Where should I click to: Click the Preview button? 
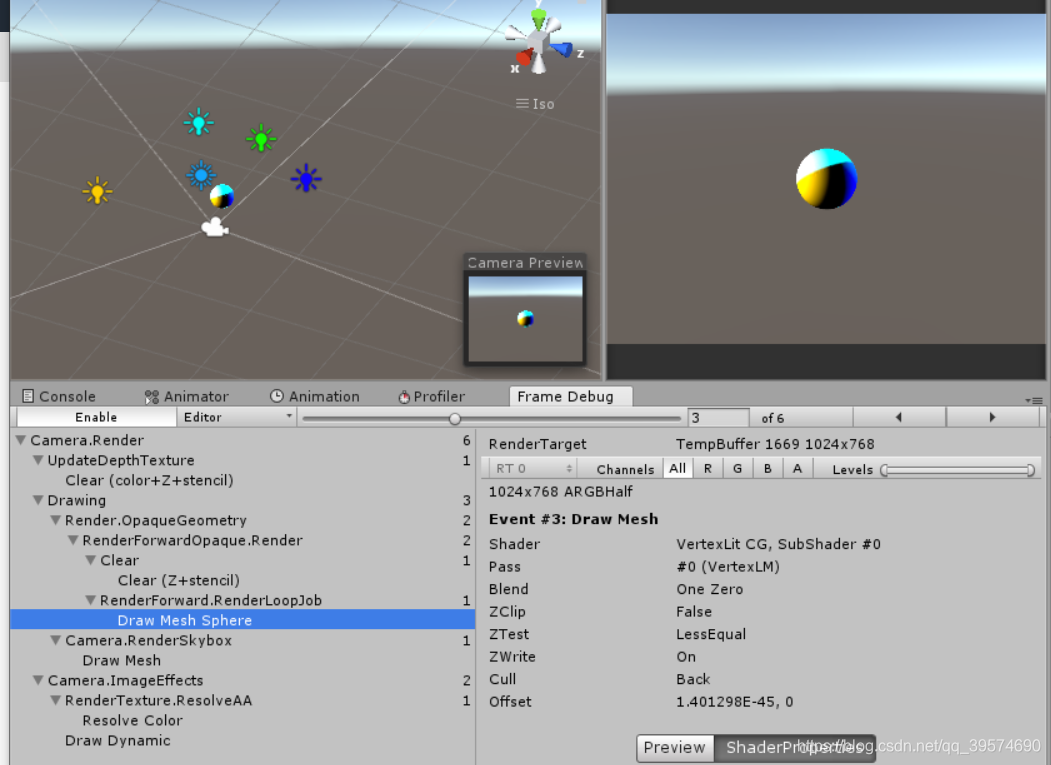tap(674, 747)
